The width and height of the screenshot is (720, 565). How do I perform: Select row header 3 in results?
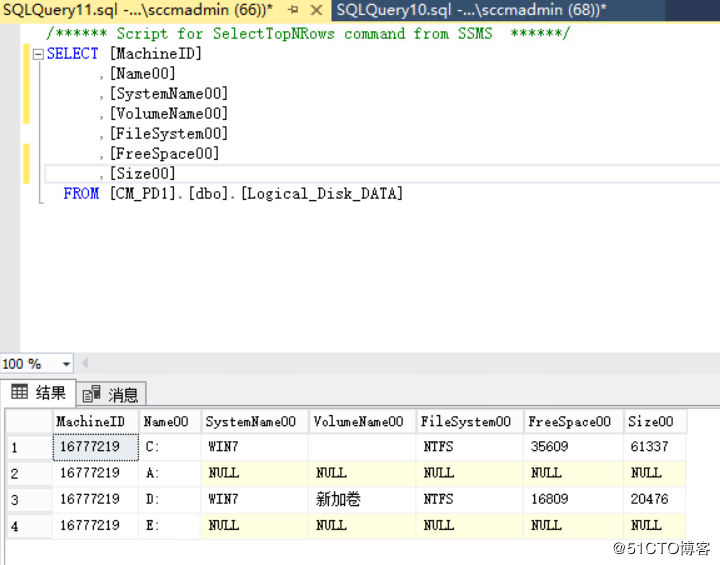point(29,500)
